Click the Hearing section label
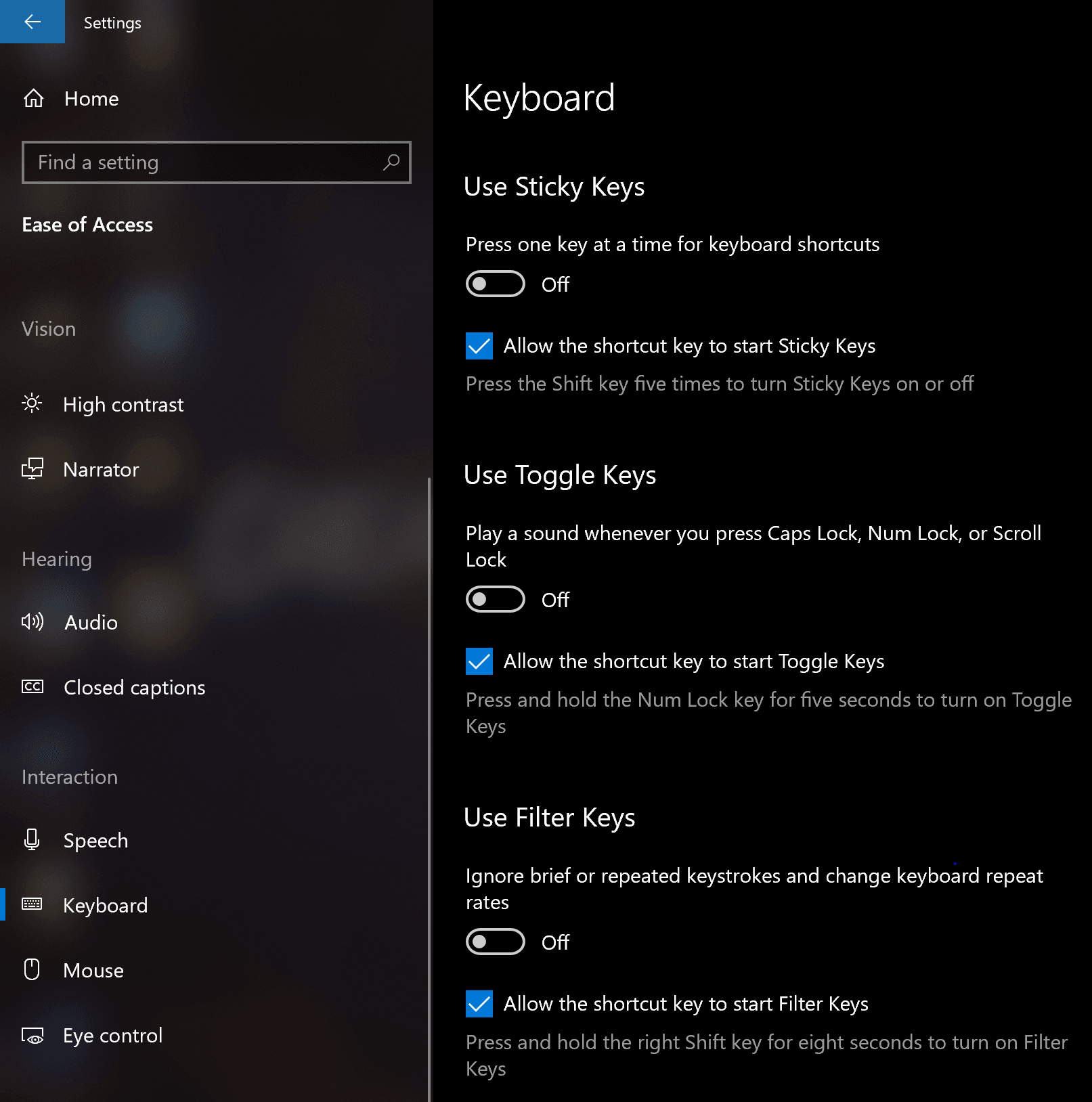The image size is (1092, 1102). click(x=57, y=559)
